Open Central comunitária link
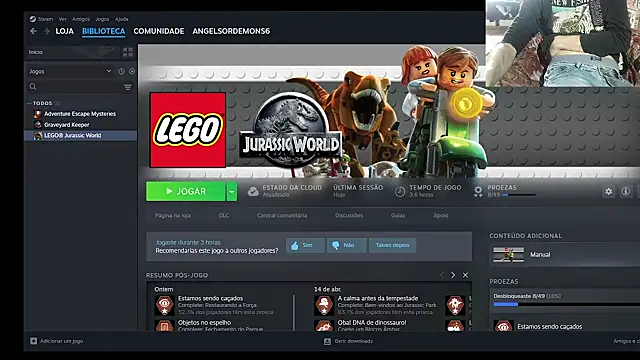The image size is (640, 360). point(282,216)
